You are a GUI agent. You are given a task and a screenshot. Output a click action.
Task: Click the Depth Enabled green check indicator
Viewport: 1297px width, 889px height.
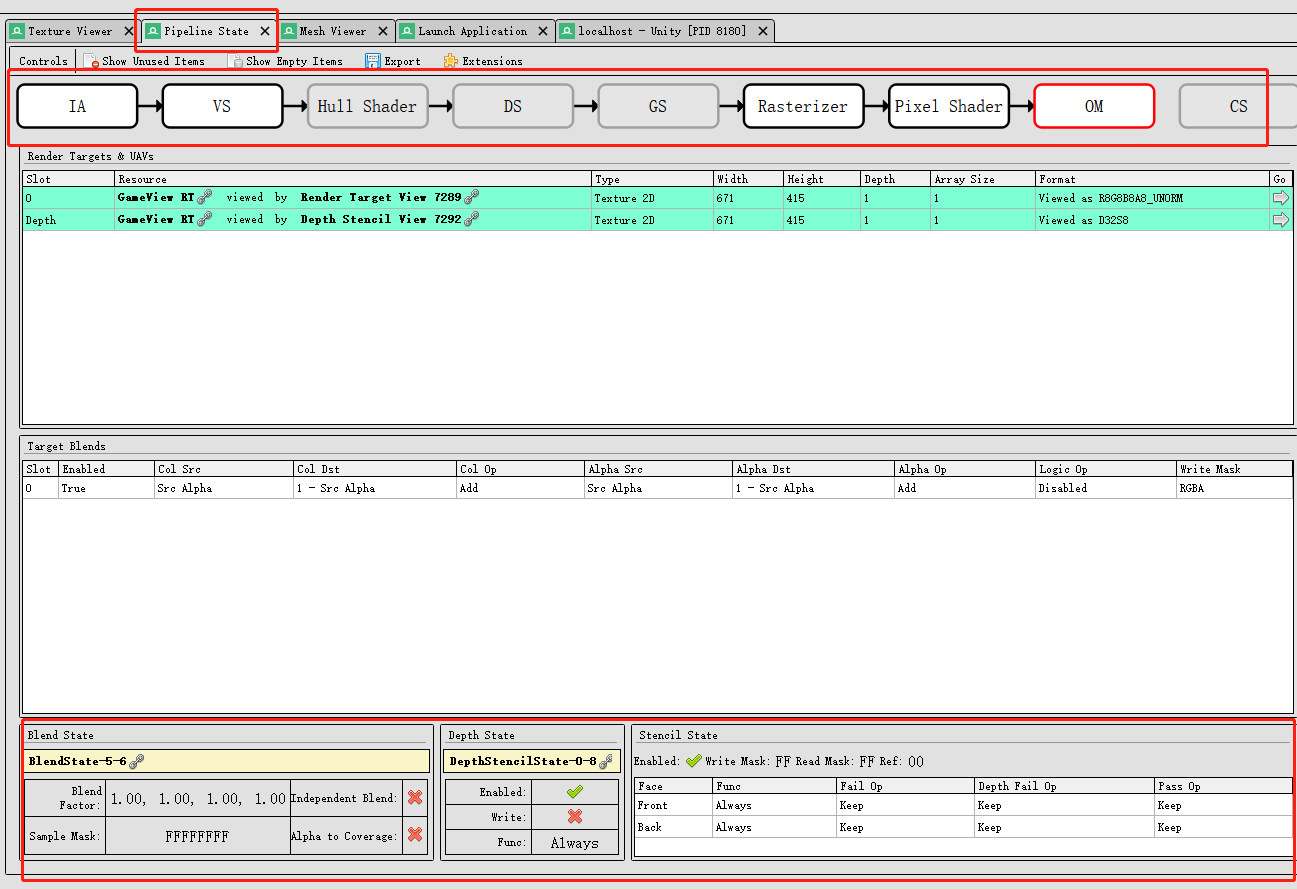574,791
